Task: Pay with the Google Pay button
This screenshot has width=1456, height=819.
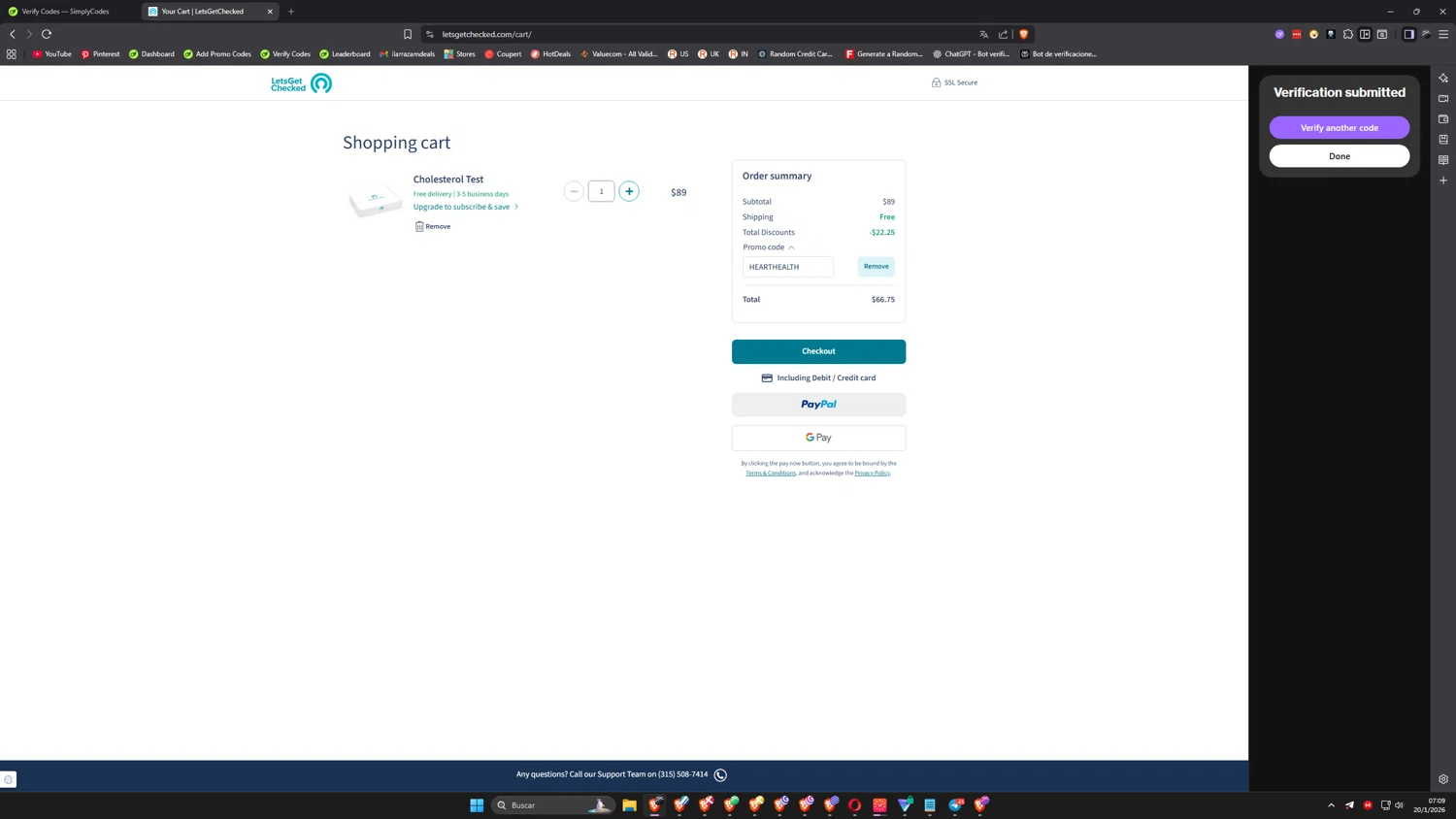Action: pos(818,438)
